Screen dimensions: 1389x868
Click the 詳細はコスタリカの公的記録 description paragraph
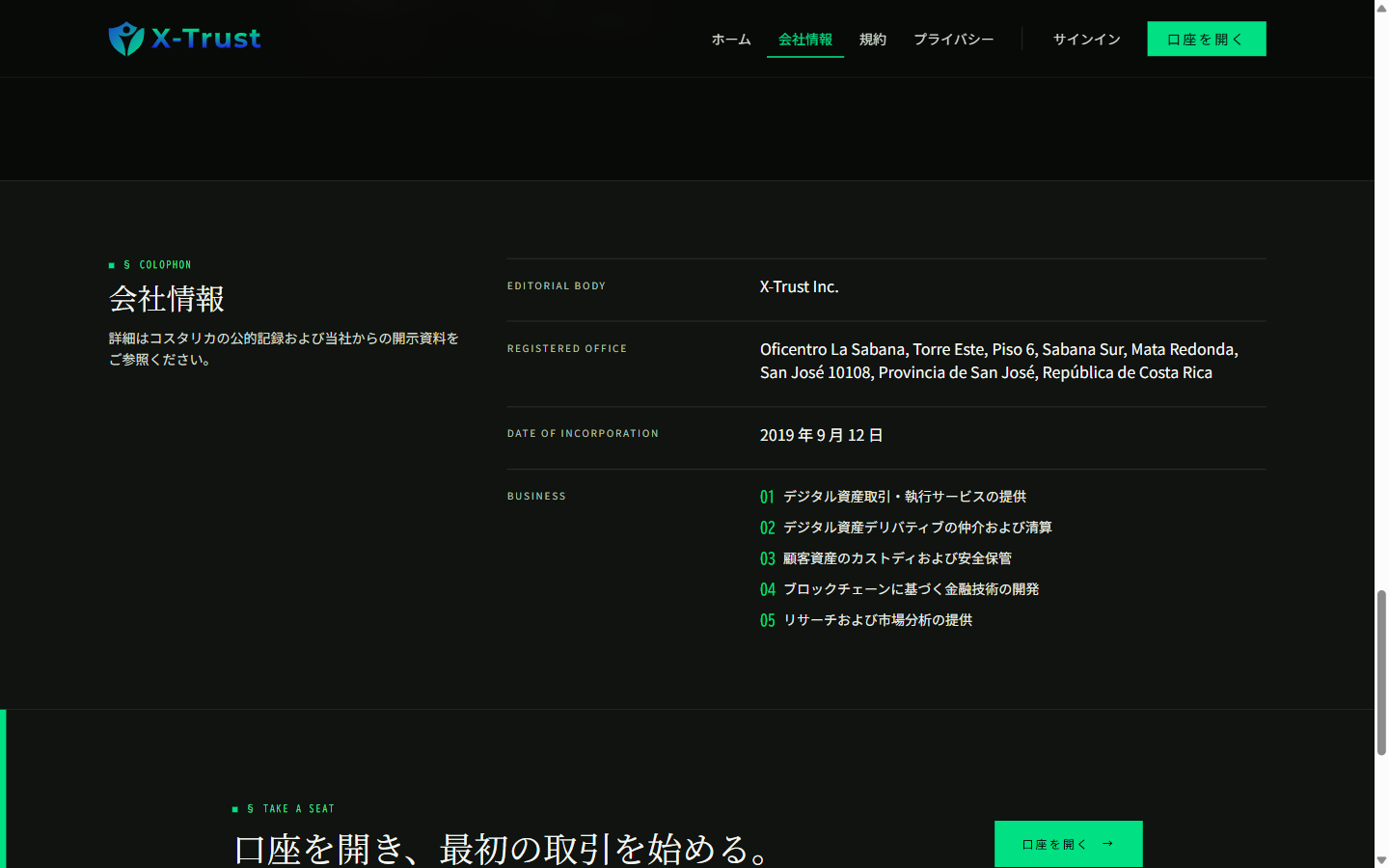284,349
